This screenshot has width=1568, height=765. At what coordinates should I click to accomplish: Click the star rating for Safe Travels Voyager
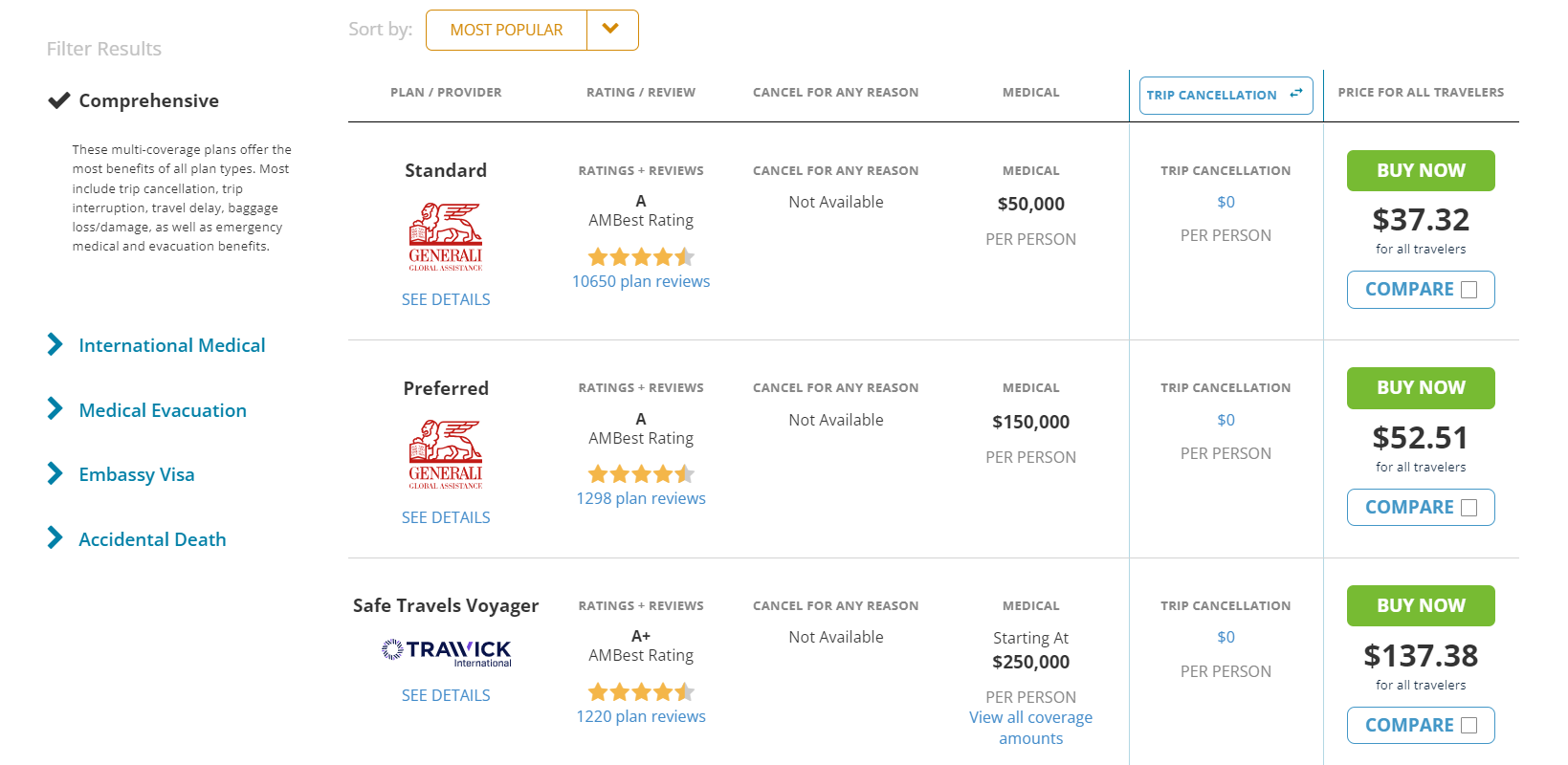point(641,691)
